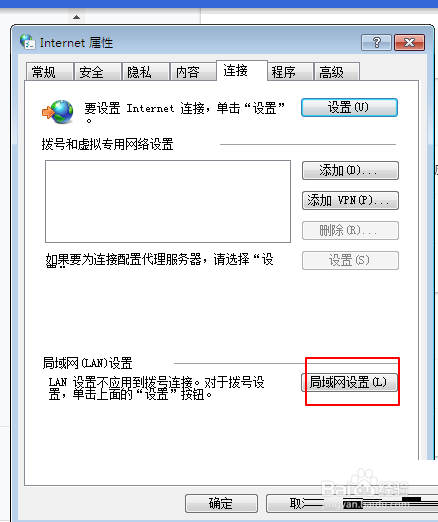This screenshot has height=522, width=438.
Task: Open 局域网设置(L) button
Action: point(349,382)
